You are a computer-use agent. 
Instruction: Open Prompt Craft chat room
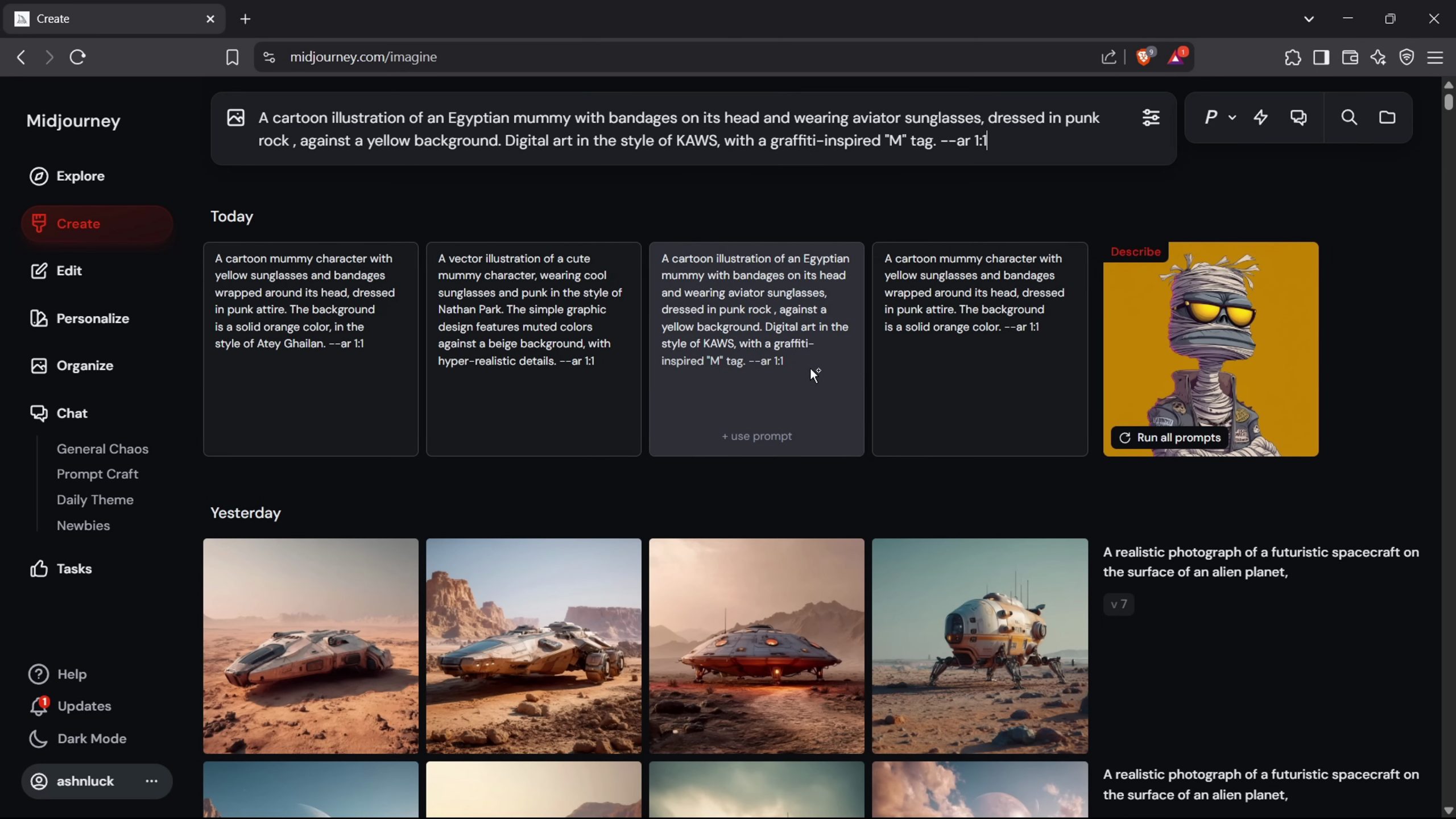coord(97,474)
